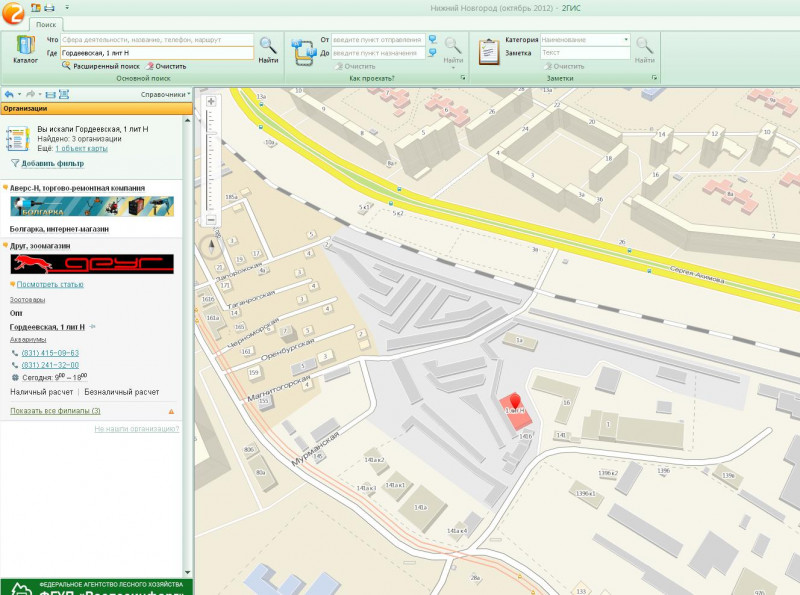Click the map zoom level slider

coord(211,160)
